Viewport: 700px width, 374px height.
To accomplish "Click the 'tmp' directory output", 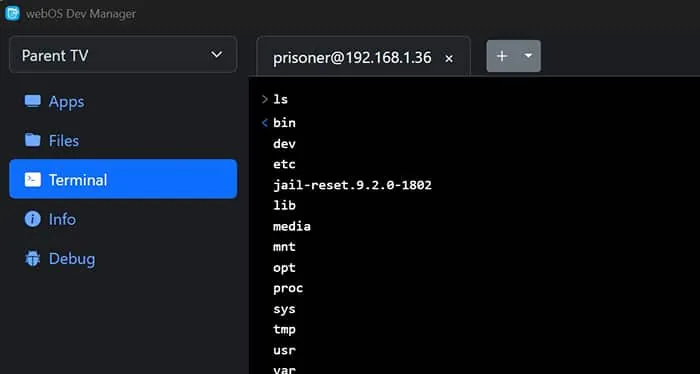I will (284, 329).
